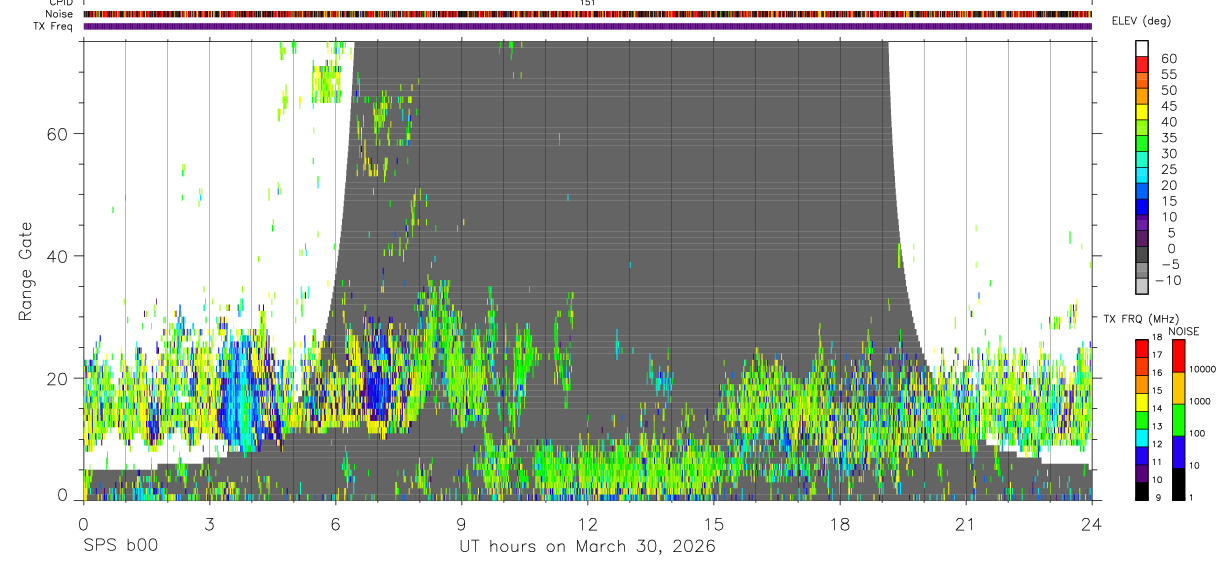Click the green ELEV swatch between 35 and 30
This screenshot has width=1228, height=567.
[1142, 143]
